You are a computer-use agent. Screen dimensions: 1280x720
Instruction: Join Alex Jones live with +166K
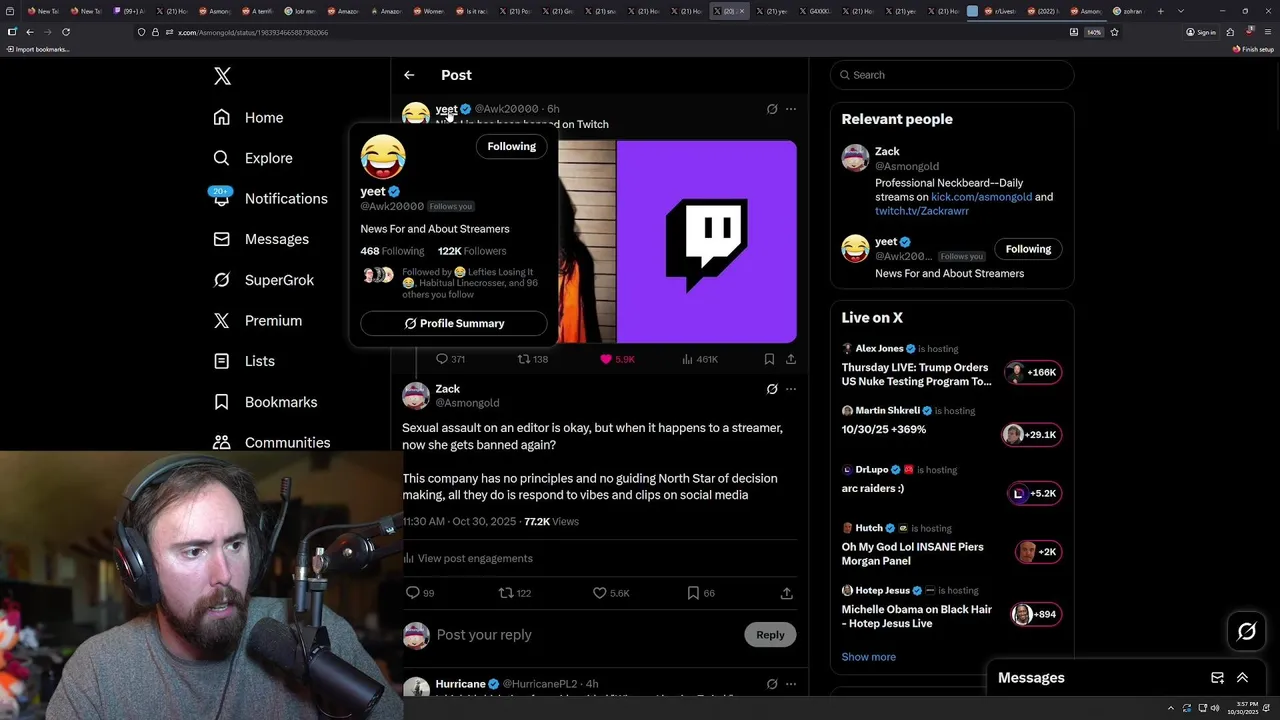(x=1032, y=372)
